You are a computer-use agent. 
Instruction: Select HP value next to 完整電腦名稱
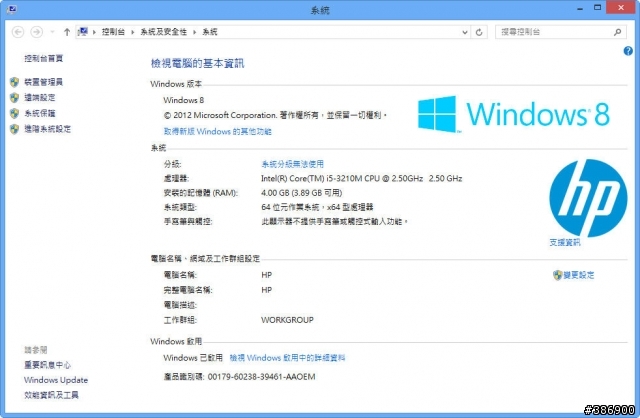click(x=267, y=290)
